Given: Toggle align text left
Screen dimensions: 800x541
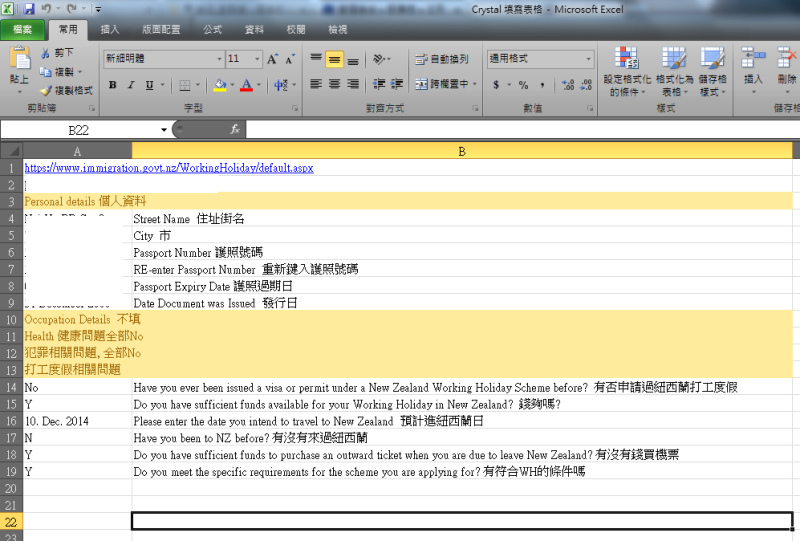Looking at the screenshot, I should tap(316, 84).
